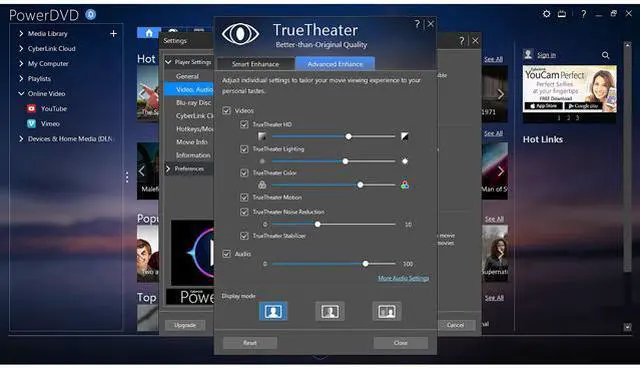Toggle the TrueTheater Motion checkbox
Viewport: 640px width, 368px height.
tap(244, 197)
